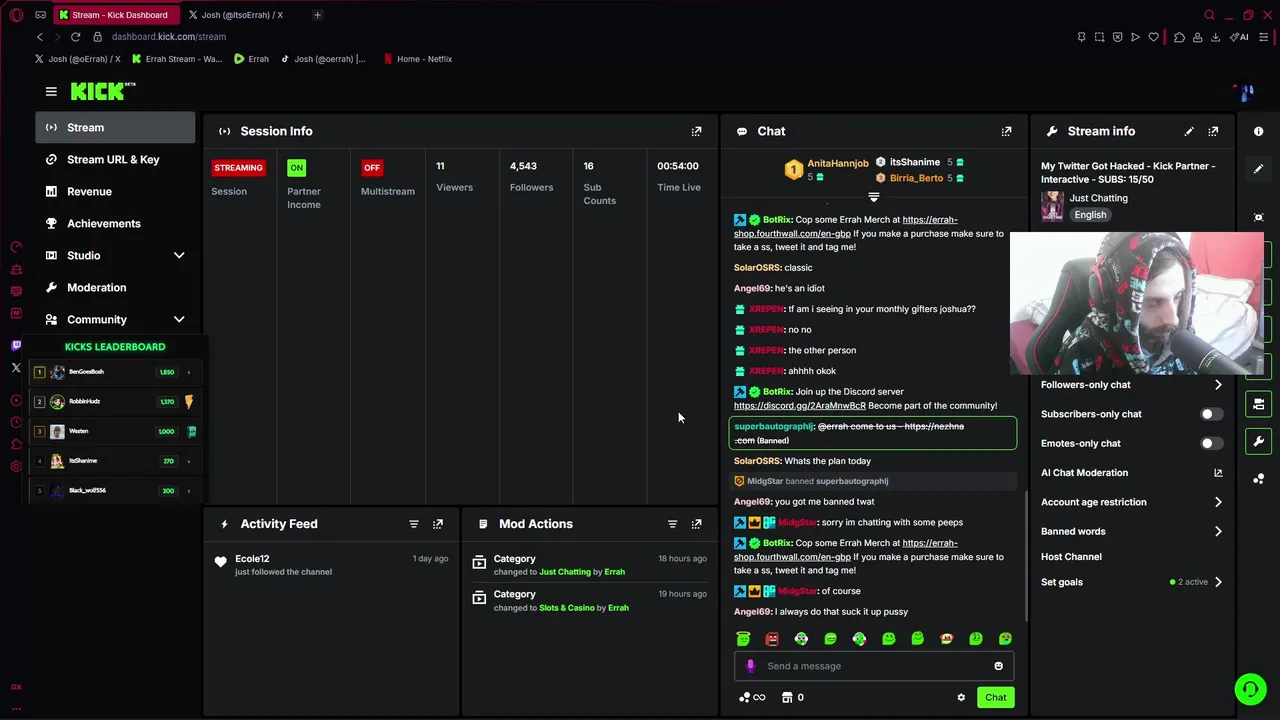Open the hamburger menu beside Kick logo
The height and width of the screenshot is (720, 1280).
pyautogui.click(x=51, y=91)
